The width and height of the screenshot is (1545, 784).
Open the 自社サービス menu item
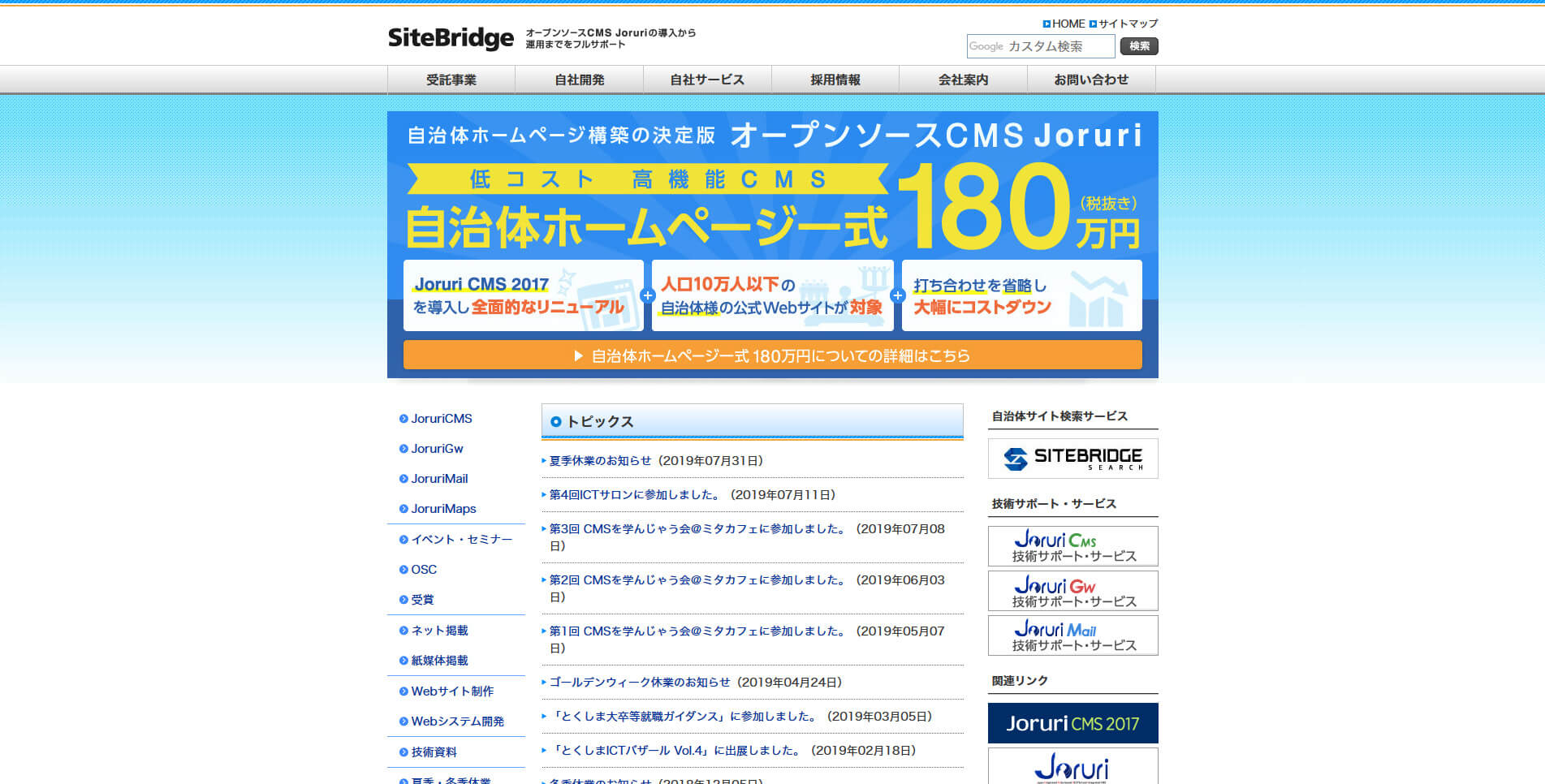707,80
